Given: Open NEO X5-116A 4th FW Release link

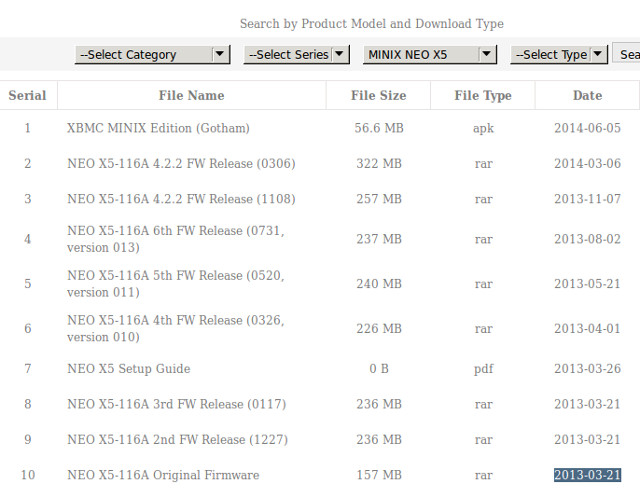Looking at the screenshot, I should (176, 329).
